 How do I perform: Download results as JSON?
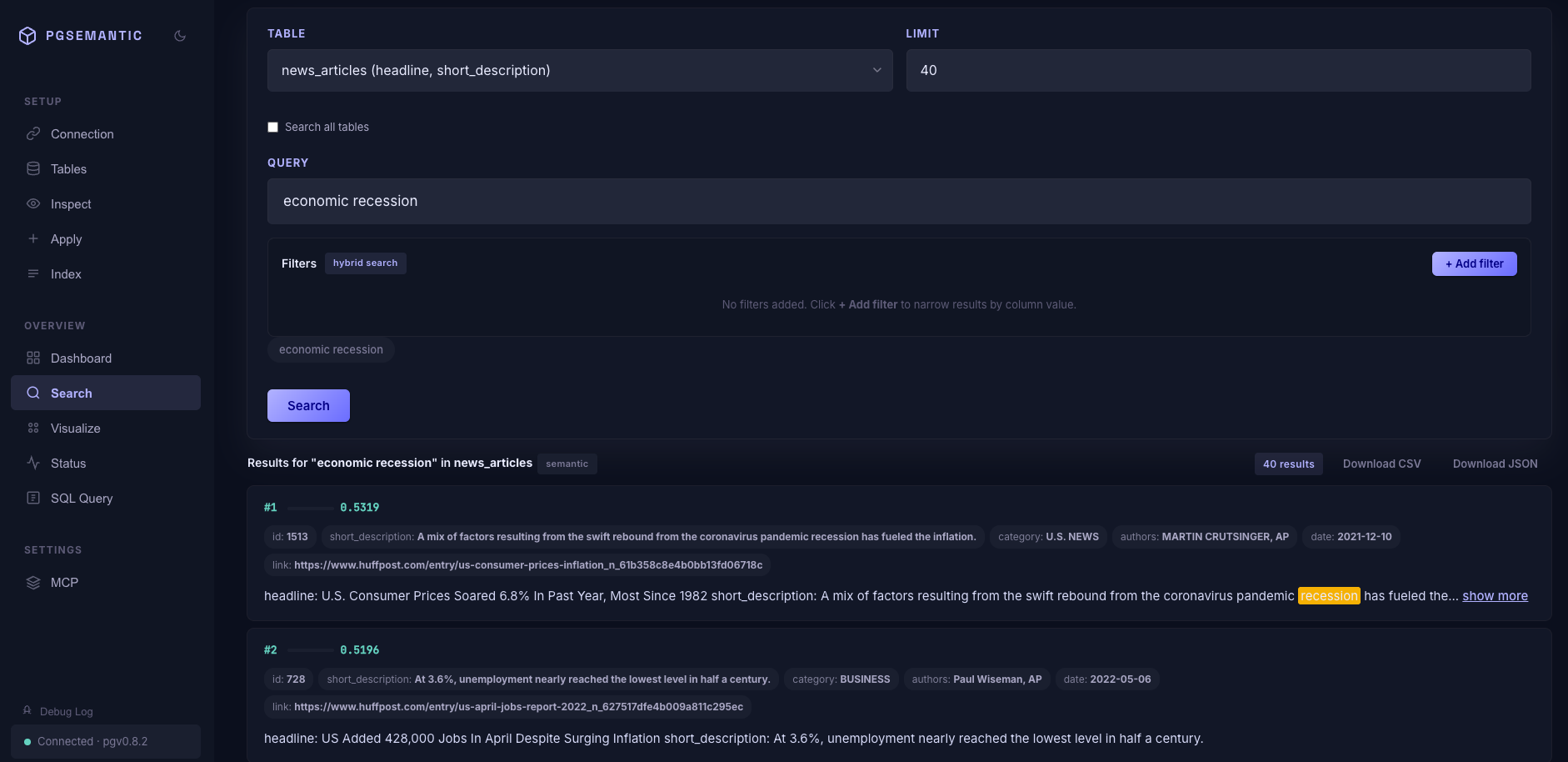tap(1495, 464)
